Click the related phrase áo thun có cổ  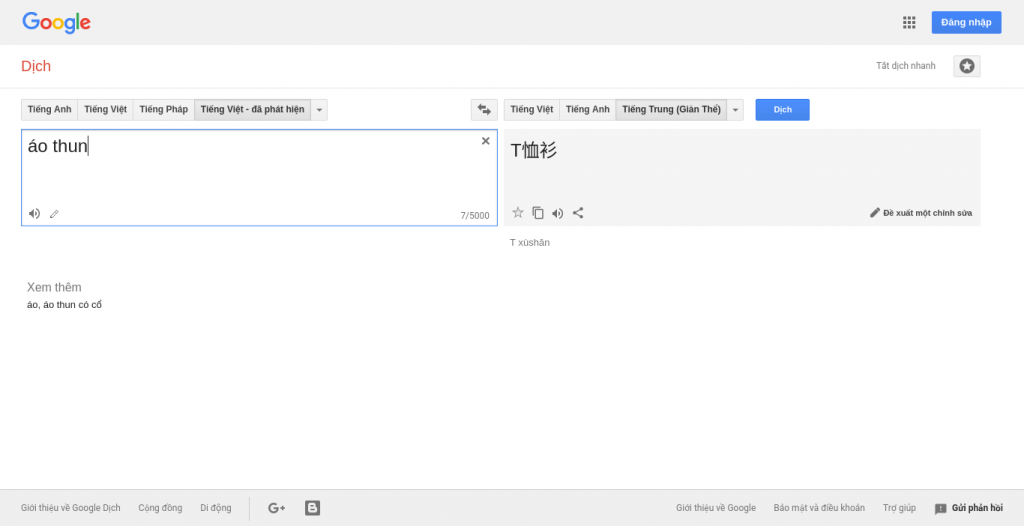point(72,305)
